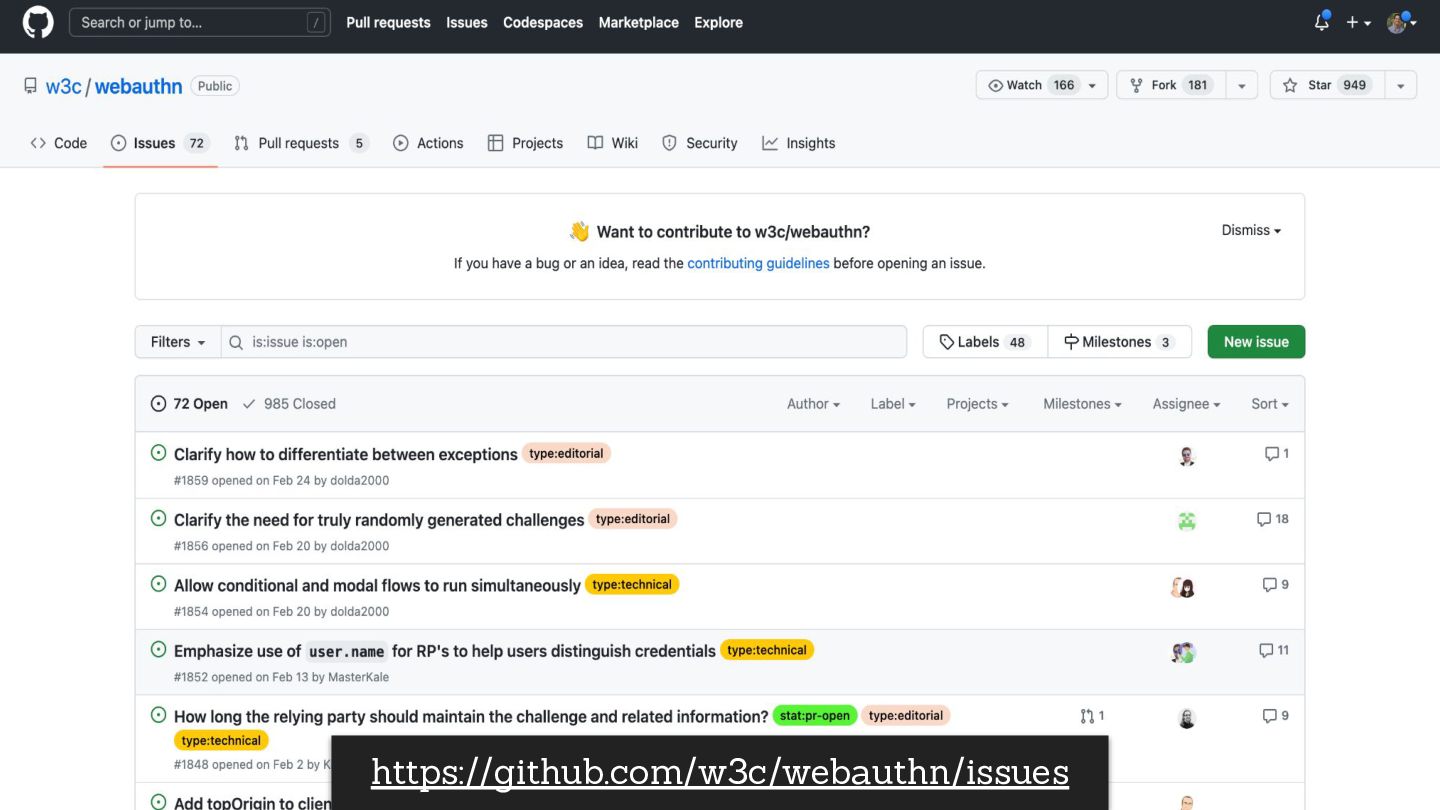Open the contributing guidelines link
The width and height of the screenshot is (1440, 810).
tap(758, 263)
